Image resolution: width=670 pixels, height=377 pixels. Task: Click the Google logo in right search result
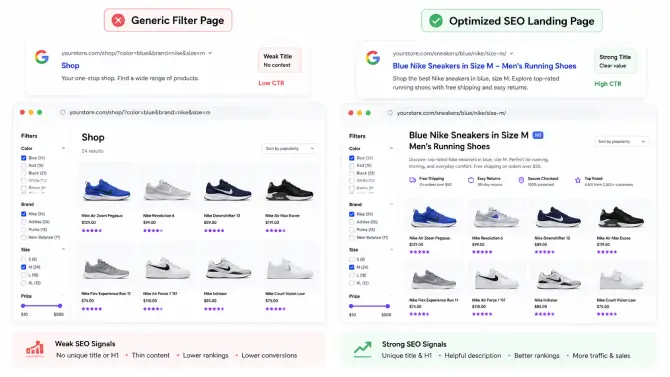coord(373,57)
